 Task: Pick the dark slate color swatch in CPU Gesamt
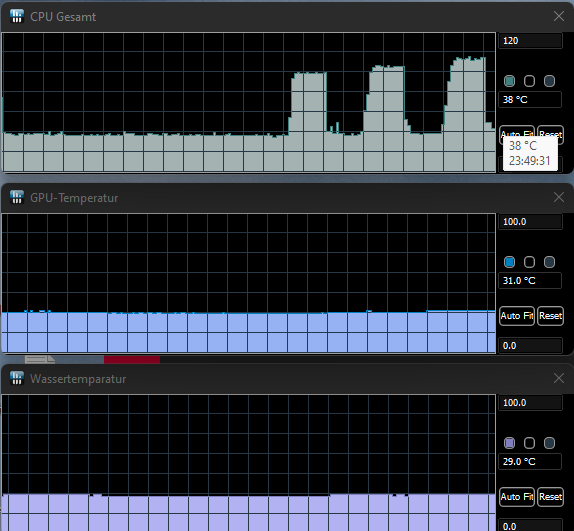click(x=549, y=81)
